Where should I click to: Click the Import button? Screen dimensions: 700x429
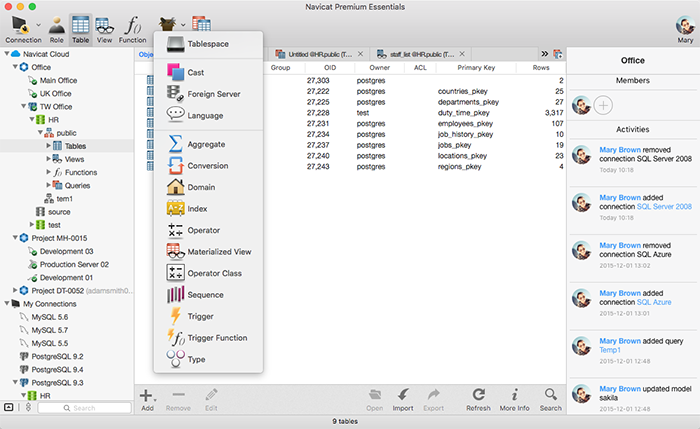pos(403,400)
